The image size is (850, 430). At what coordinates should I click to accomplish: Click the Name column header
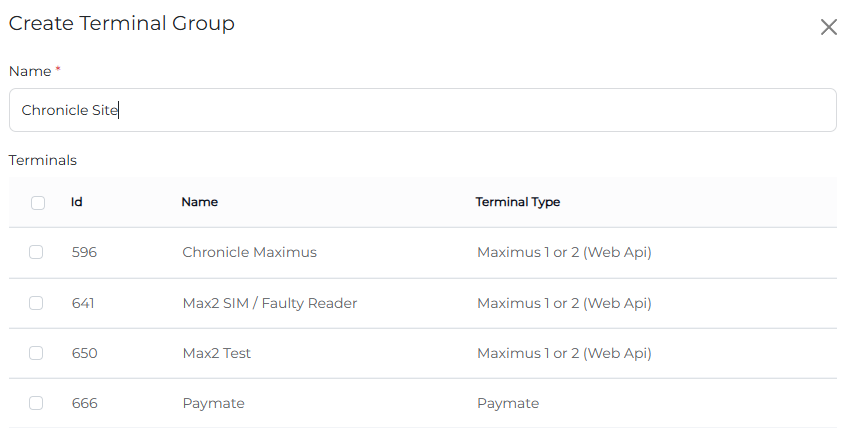coord(199,202)
